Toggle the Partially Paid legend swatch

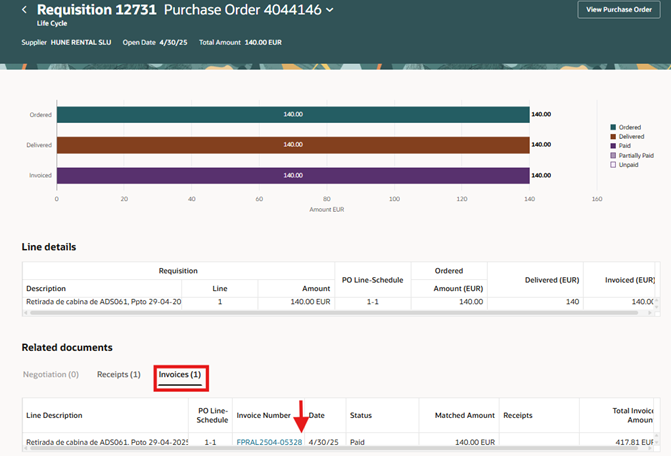pos(613,155)
